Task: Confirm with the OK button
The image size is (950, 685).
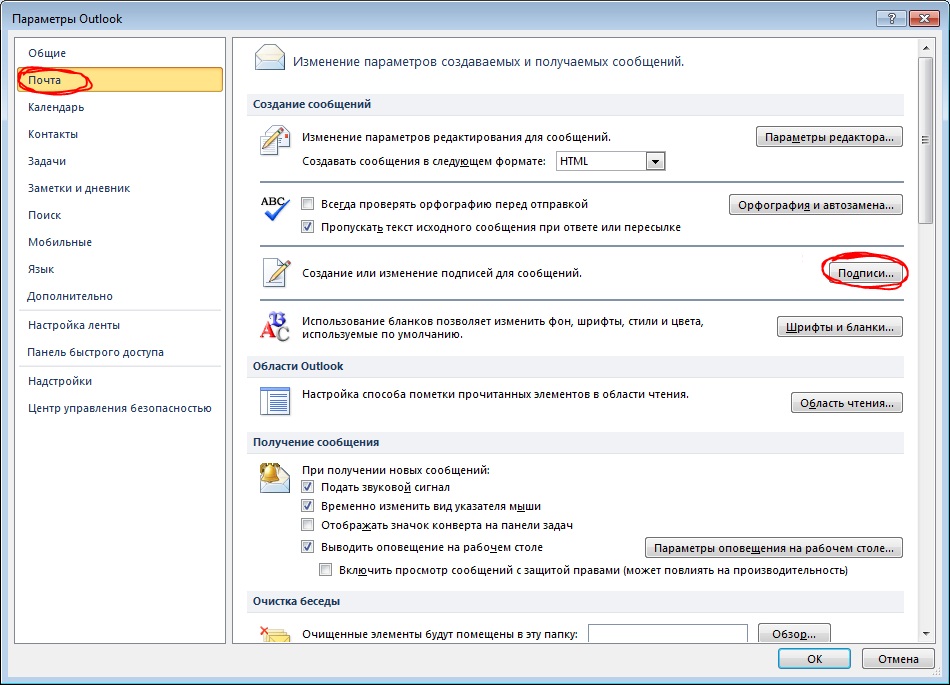Action: tap(814, 659)
